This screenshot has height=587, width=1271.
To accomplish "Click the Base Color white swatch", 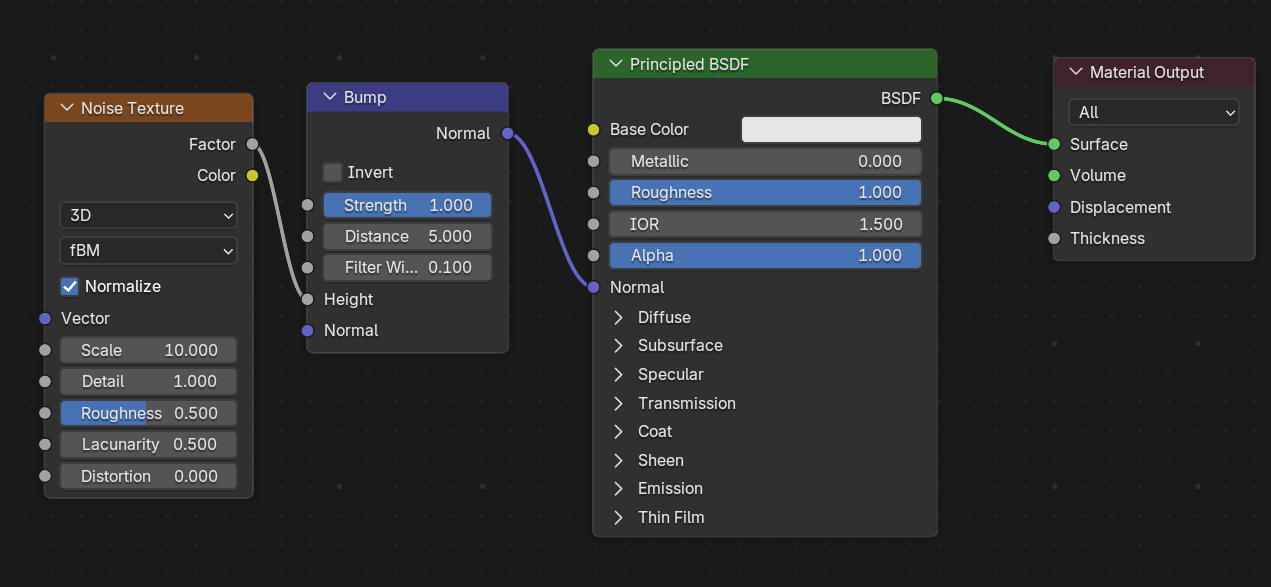I will (830, 130).
